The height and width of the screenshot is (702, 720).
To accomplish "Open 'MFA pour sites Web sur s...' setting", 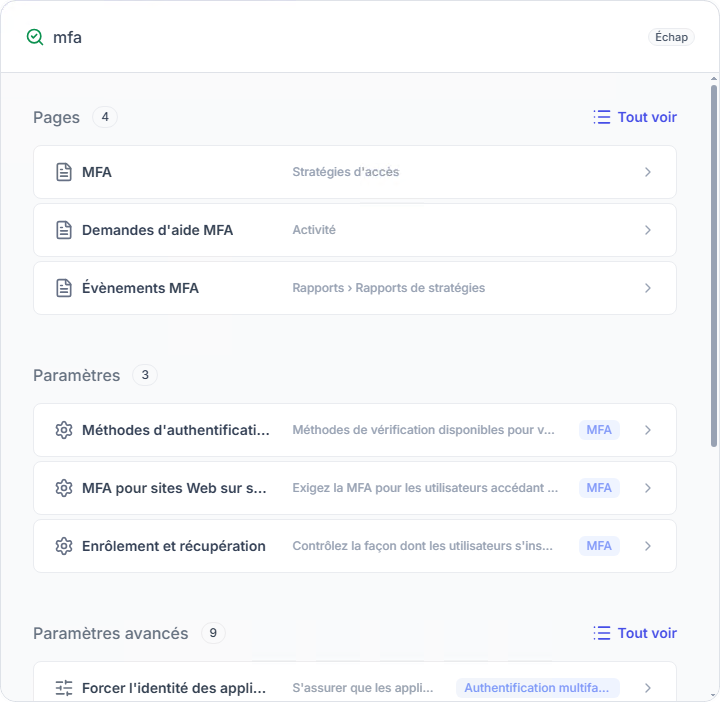I will click(354, 488).
